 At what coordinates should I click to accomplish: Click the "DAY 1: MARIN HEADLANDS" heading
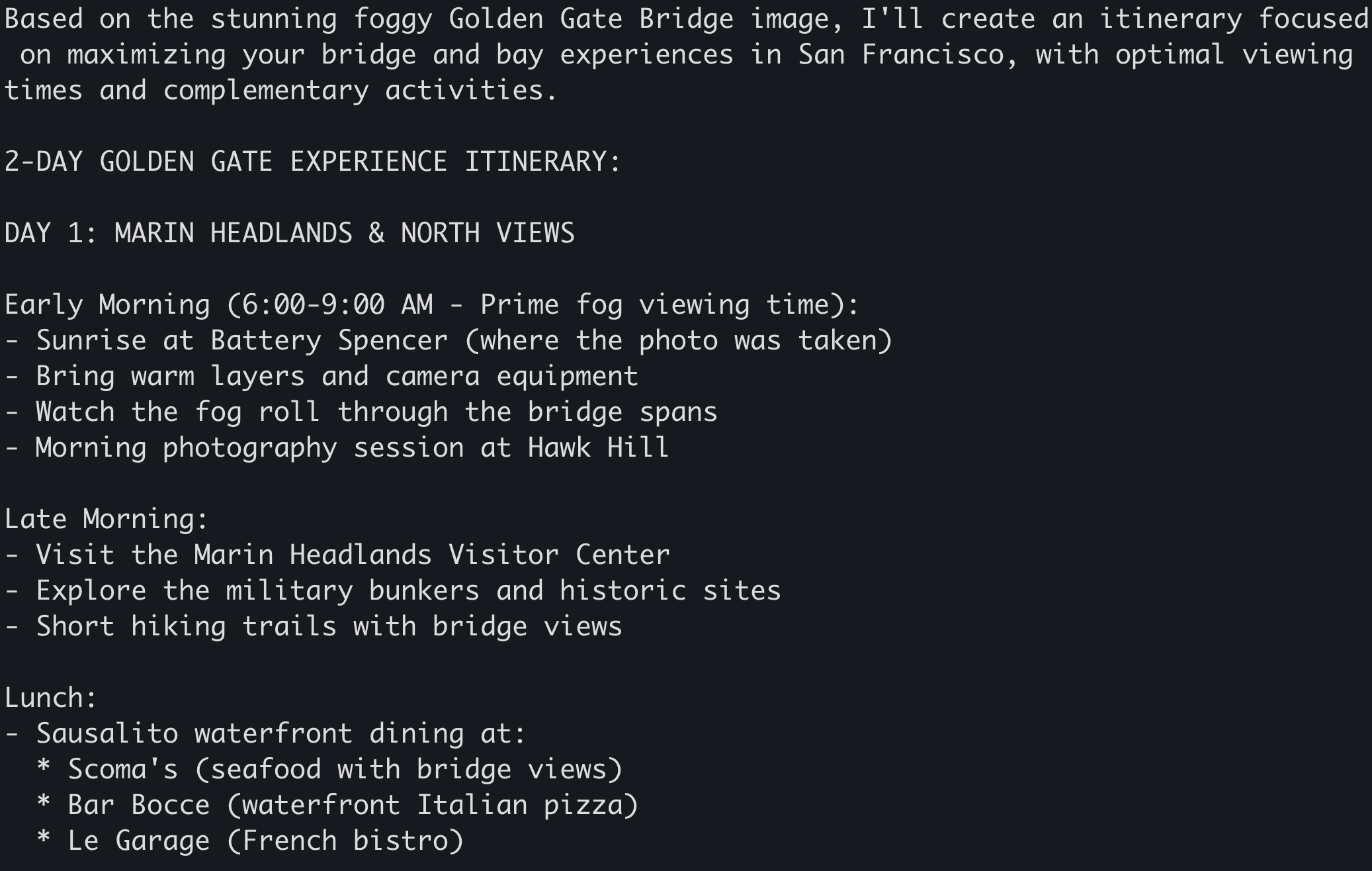click(289, 234)
